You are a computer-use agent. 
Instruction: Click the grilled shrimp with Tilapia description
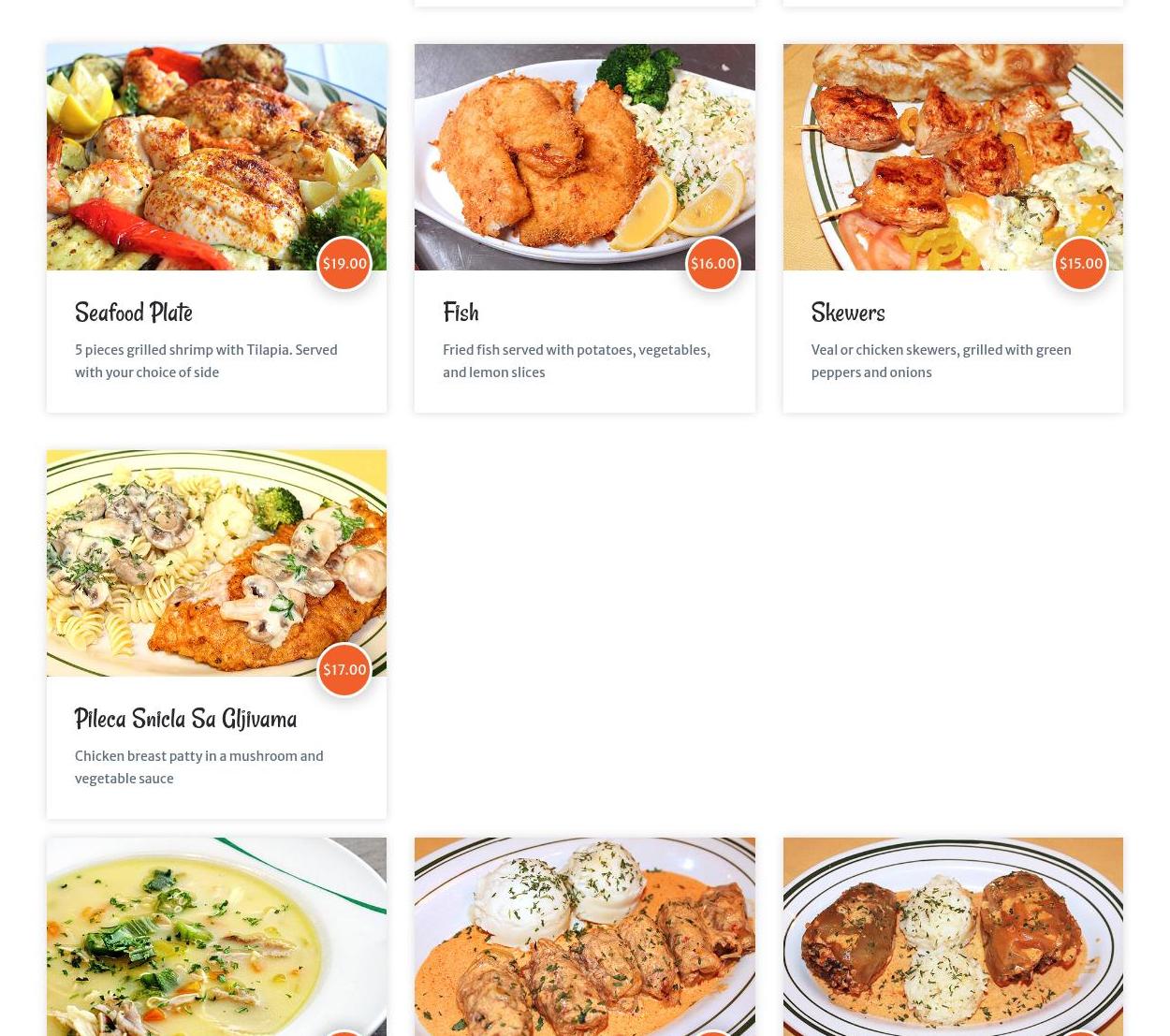tap(206, 361)
